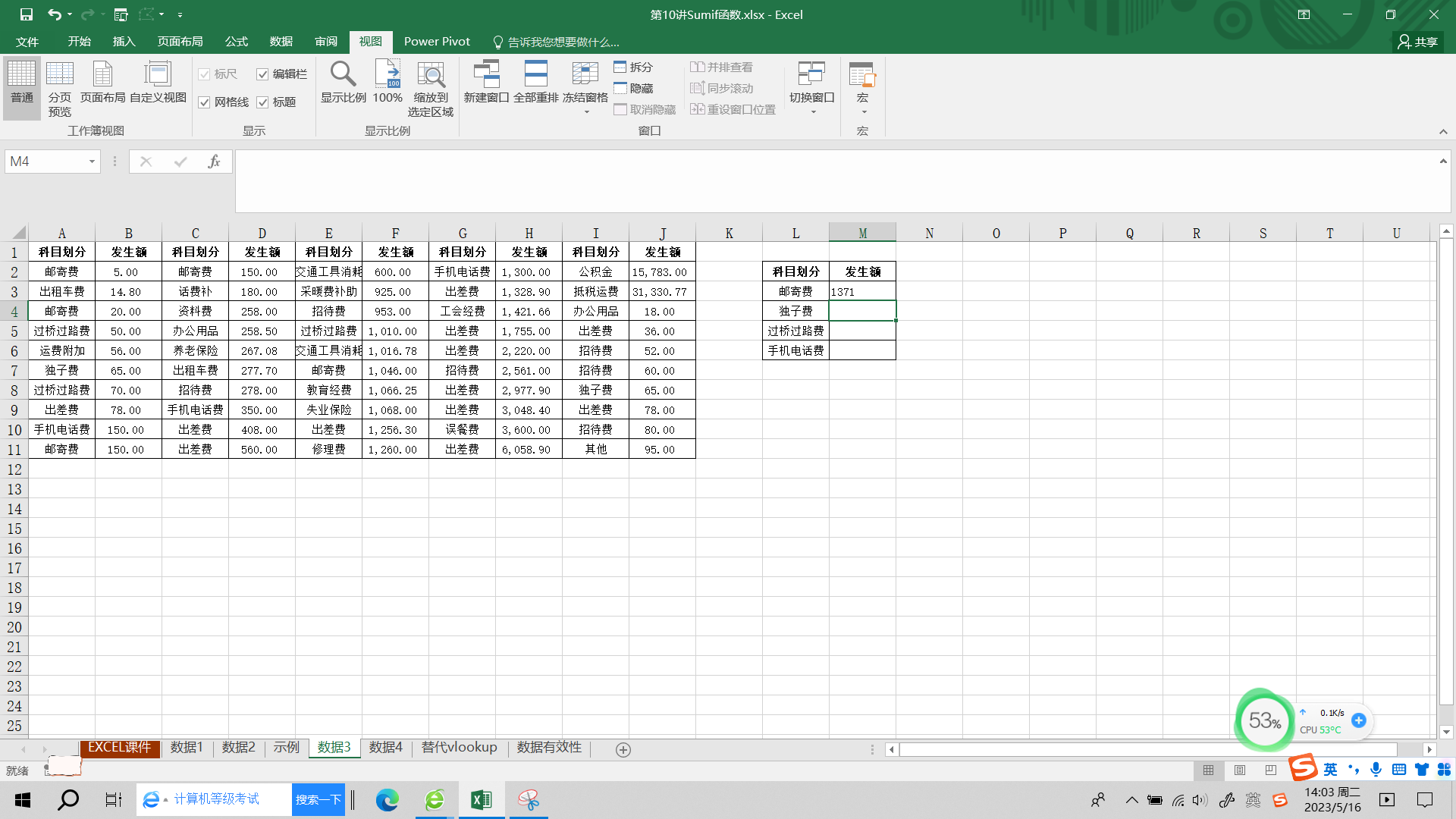Switch to sheet tab 替代vlookup
The height and width of the screenshot is (819, 1456).
coord(459,748)
